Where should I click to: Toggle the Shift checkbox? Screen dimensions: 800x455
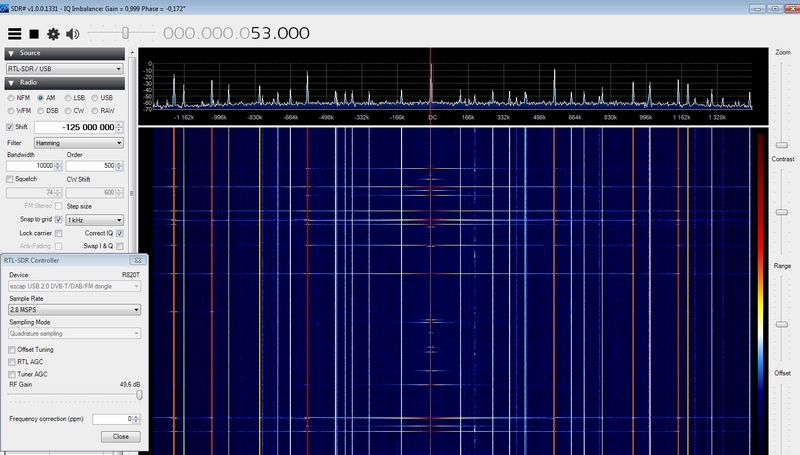pos(10,127)
